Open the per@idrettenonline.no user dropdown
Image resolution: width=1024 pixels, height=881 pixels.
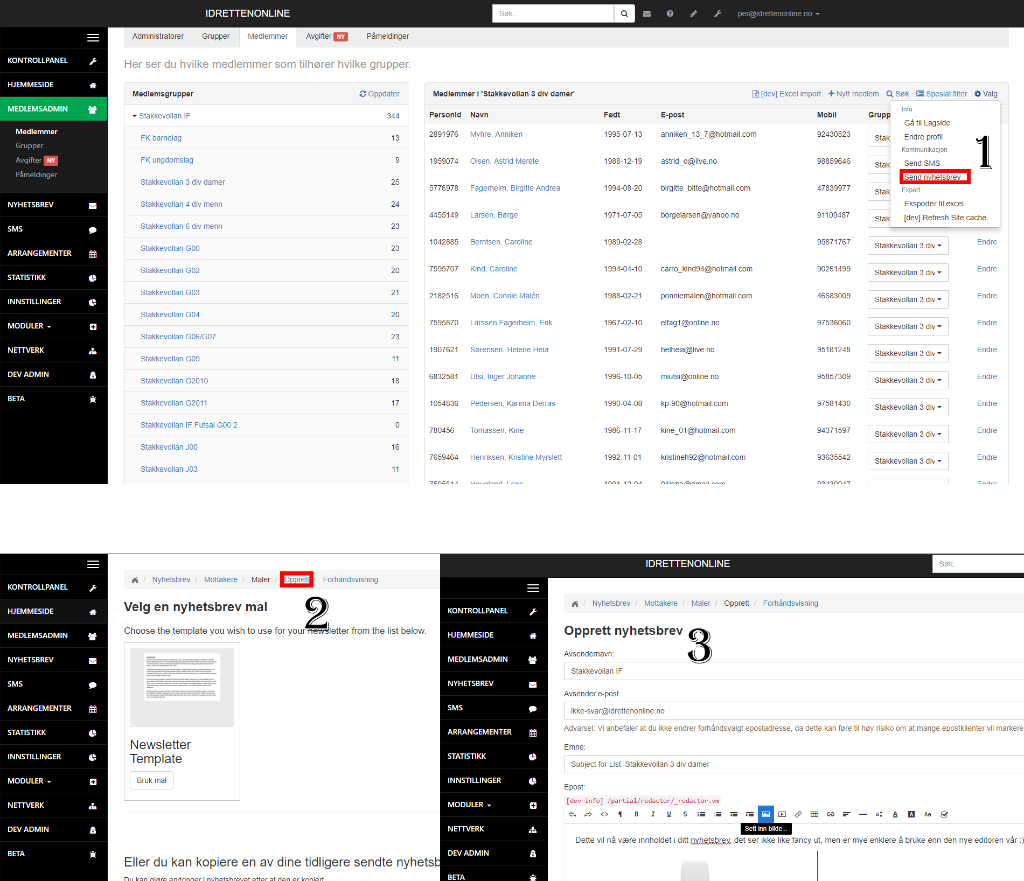coord(778,14)
